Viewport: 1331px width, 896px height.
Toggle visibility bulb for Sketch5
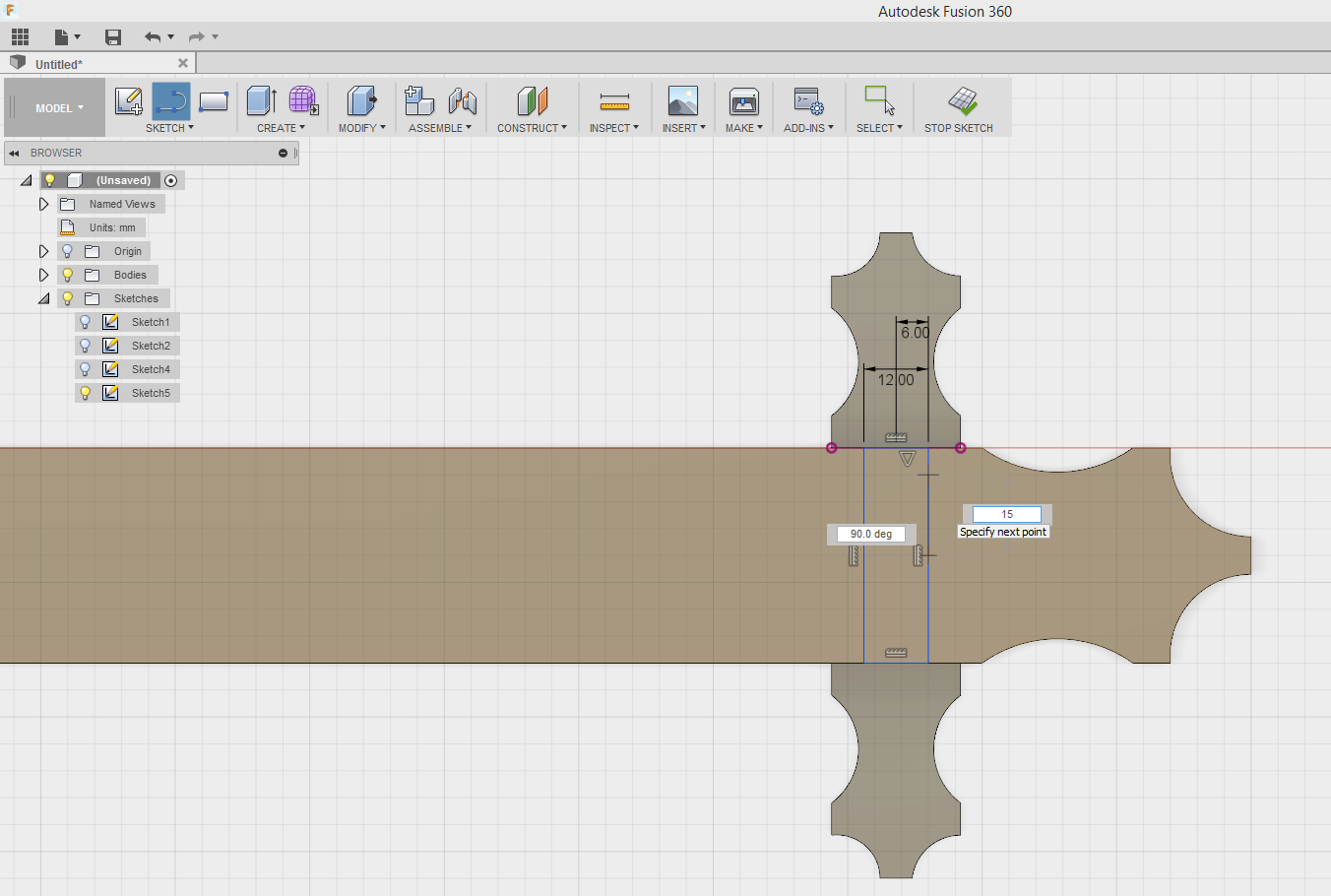(86, 393)
